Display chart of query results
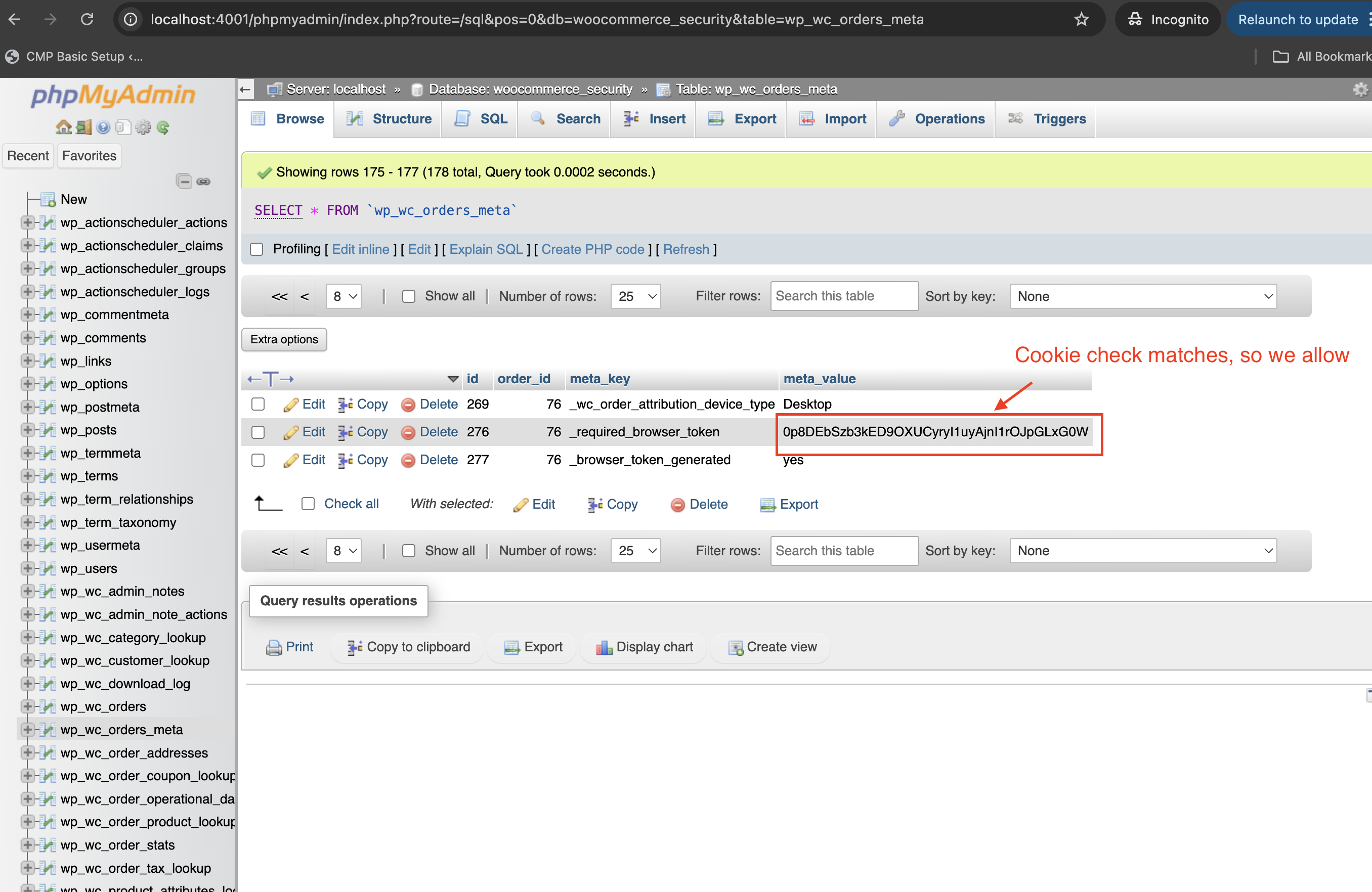The image size is (1372, 892). click(x=654, y=647)
